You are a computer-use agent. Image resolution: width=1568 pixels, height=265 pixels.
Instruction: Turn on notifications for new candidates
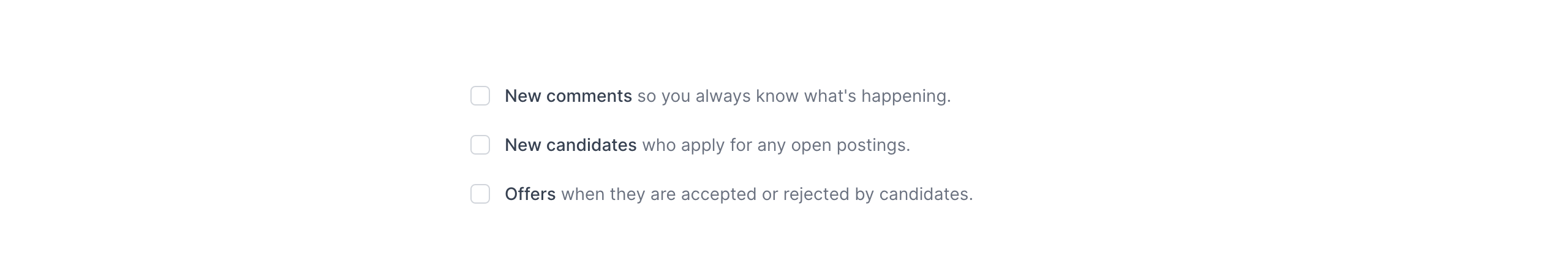pos(480,145)
